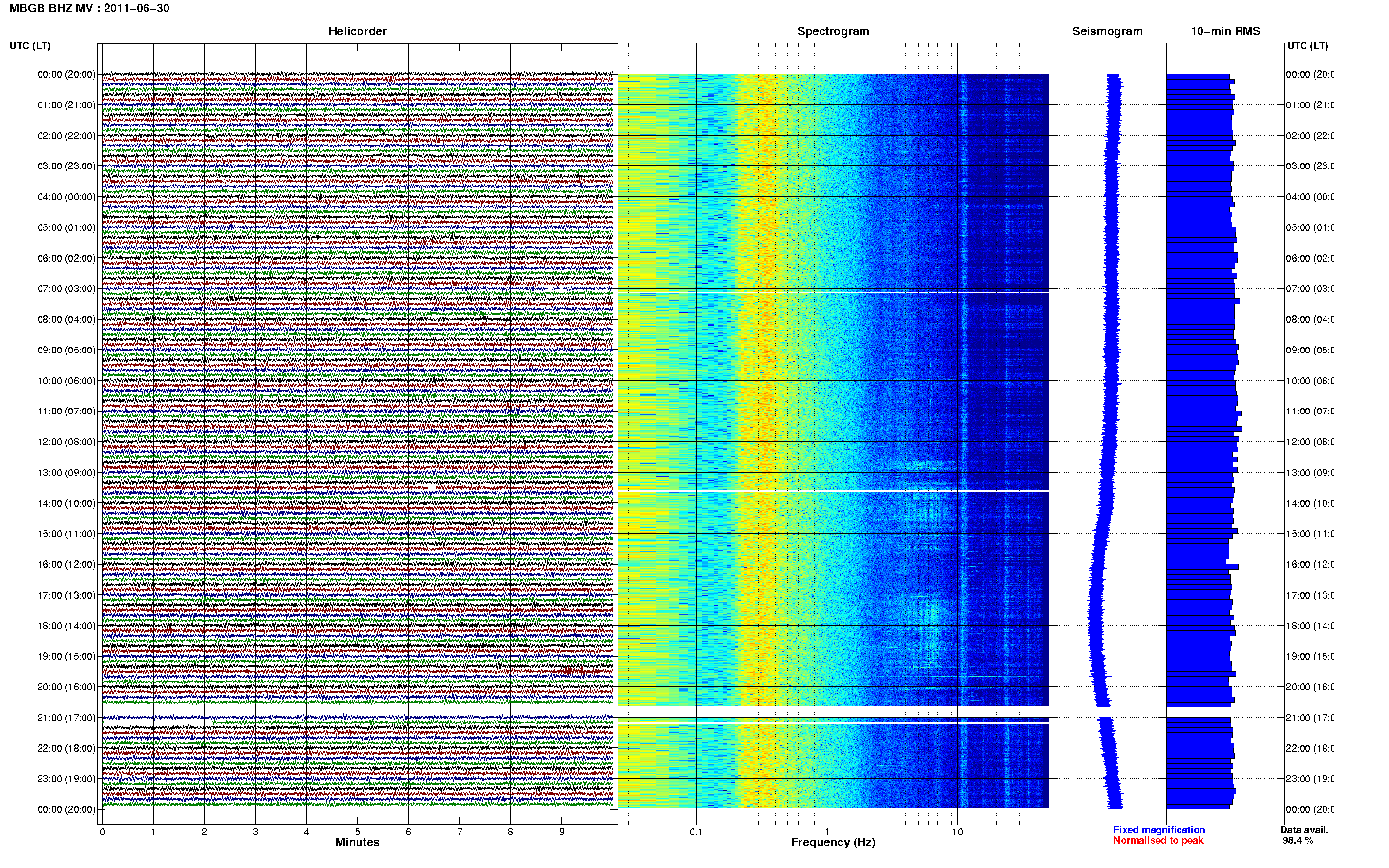Click the "14:00 (10:00)" left time label

pos(66,503)
